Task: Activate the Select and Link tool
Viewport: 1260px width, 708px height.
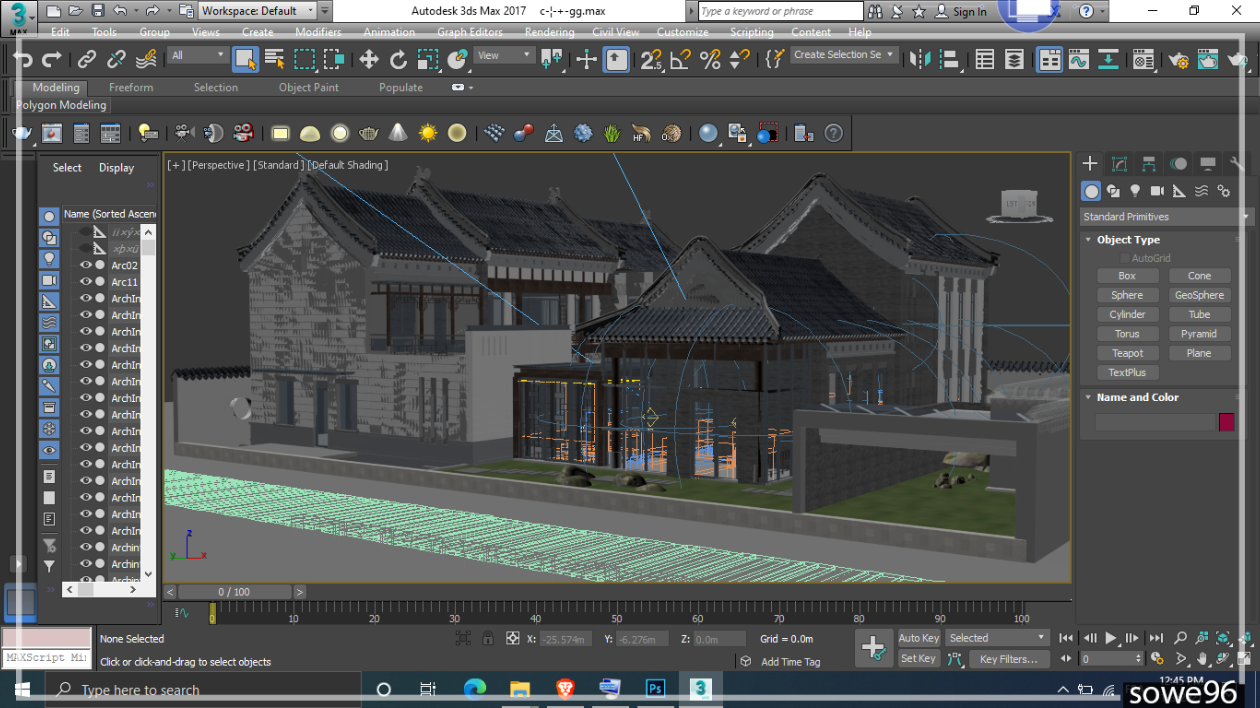Action: 88,60
